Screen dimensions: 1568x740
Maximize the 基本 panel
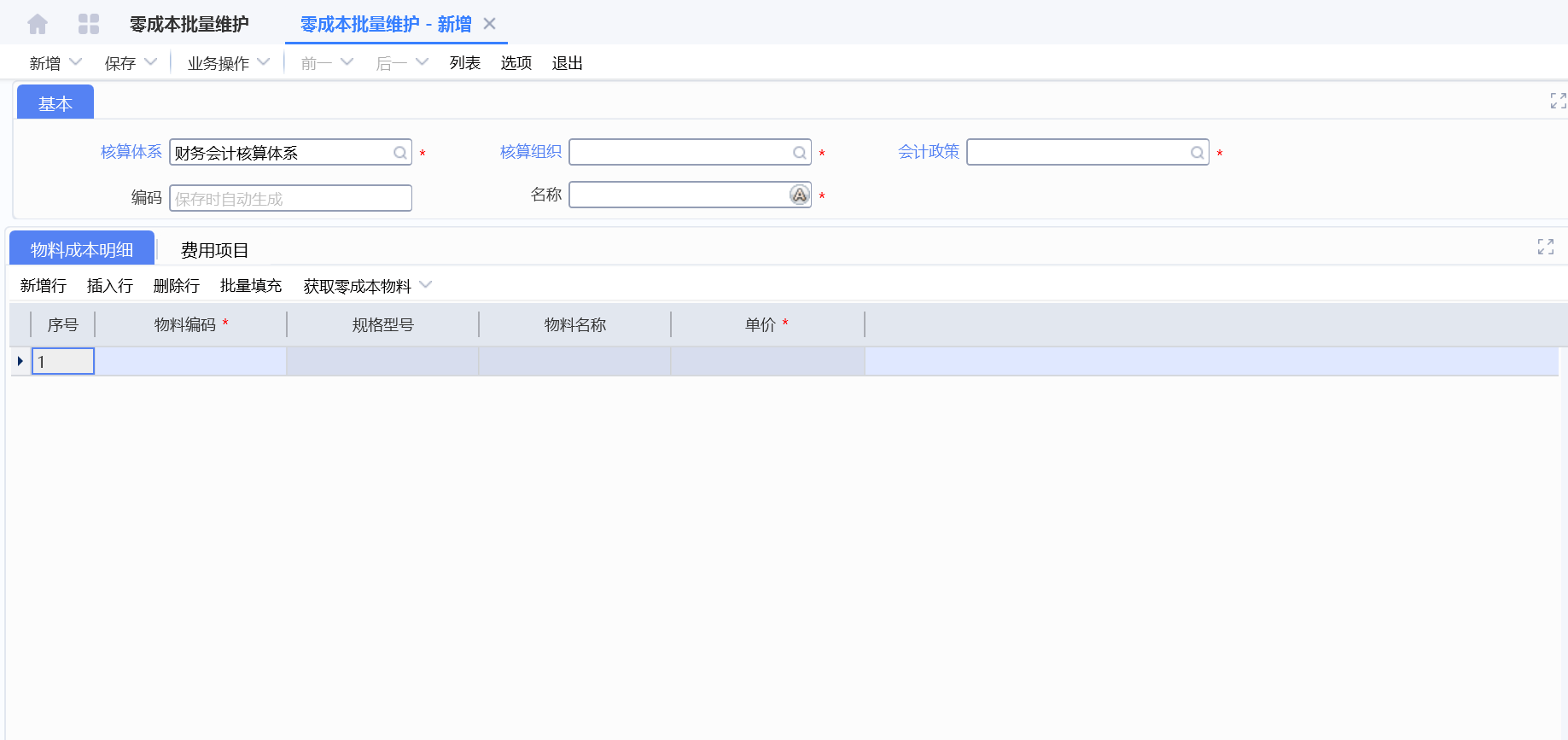click(x=1558, y=101)
